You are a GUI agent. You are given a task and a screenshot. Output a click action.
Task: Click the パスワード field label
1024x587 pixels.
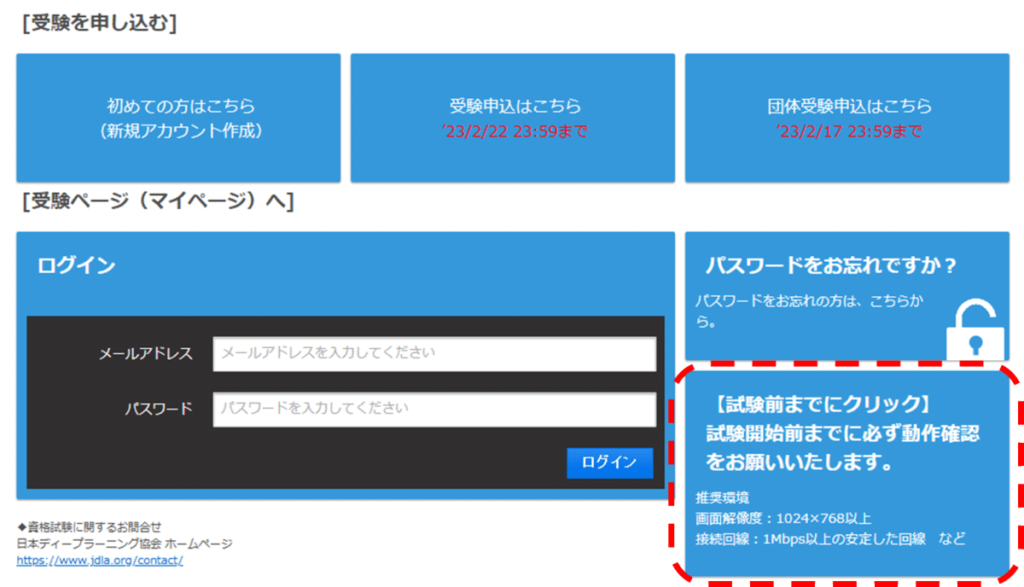click(x=159, y=409)
